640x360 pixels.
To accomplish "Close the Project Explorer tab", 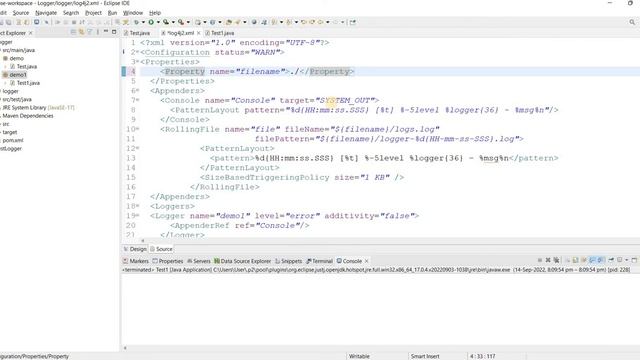I will [x=31, y=33].
